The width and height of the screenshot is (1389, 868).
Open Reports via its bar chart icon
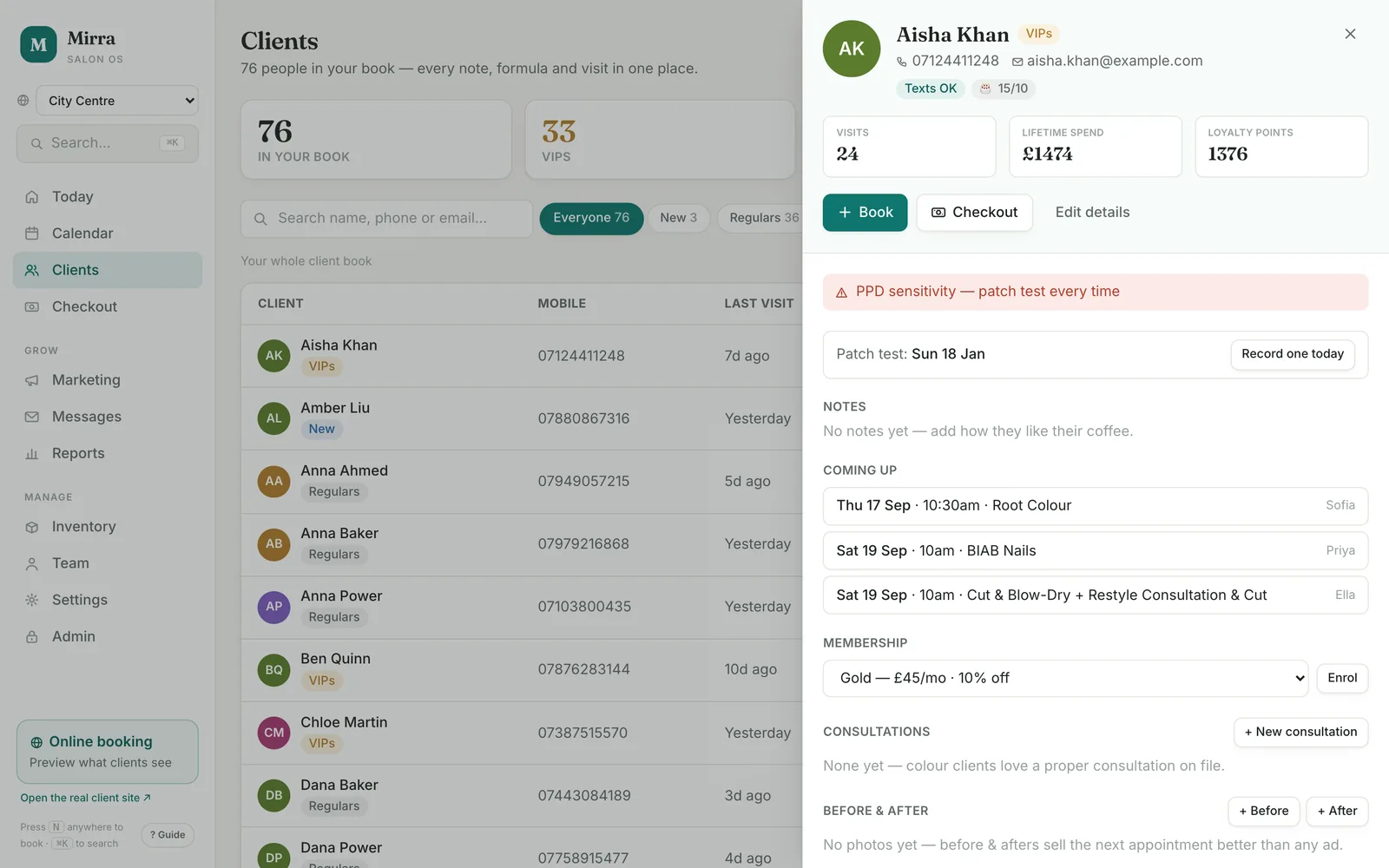point(32,453)
